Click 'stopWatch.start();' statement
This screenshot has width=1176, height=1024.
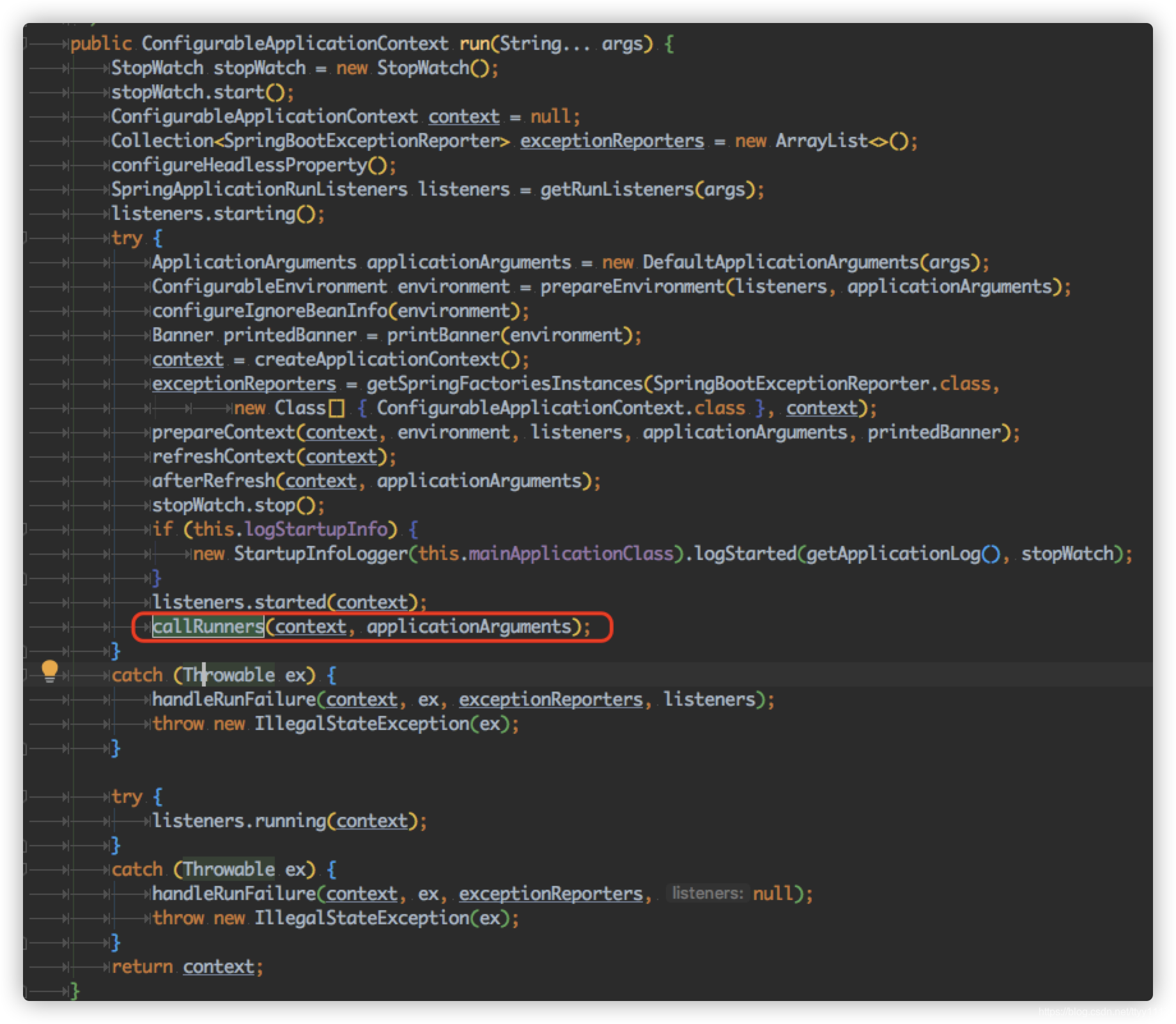203,92
